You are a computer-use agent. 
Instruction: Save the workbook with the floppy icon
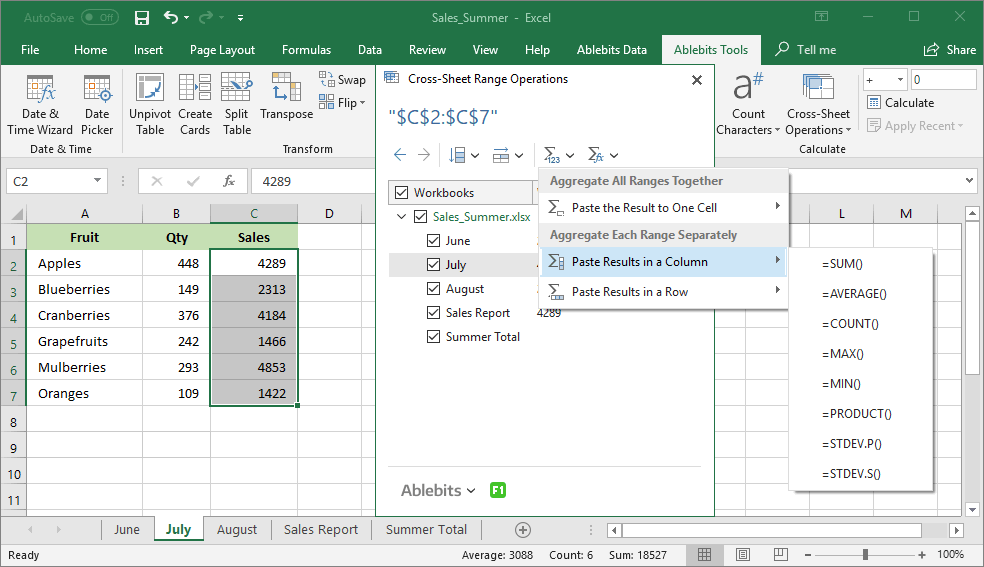click(x=142, y=18)
